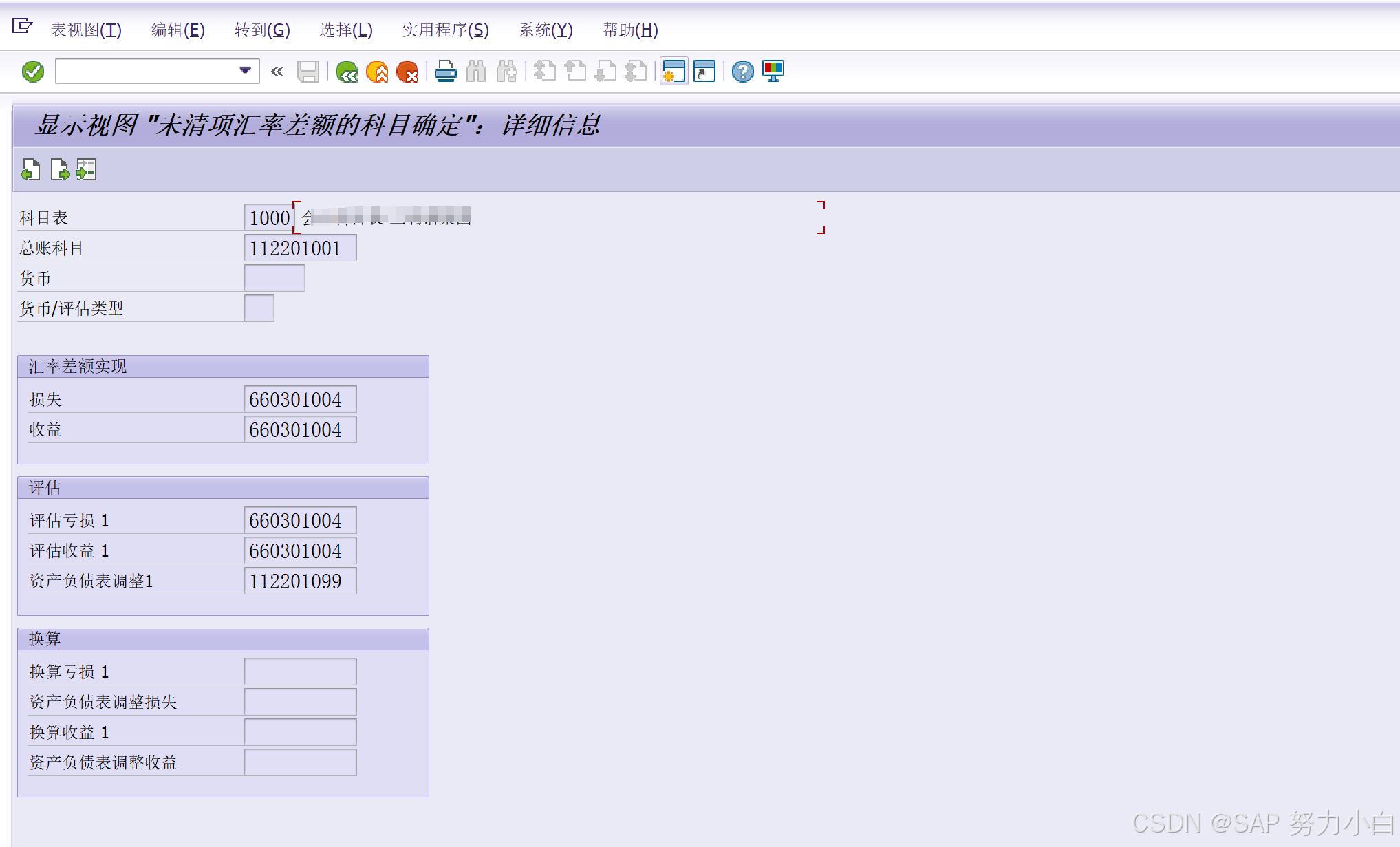Go to previous entry icon

(x=30, y=169)
